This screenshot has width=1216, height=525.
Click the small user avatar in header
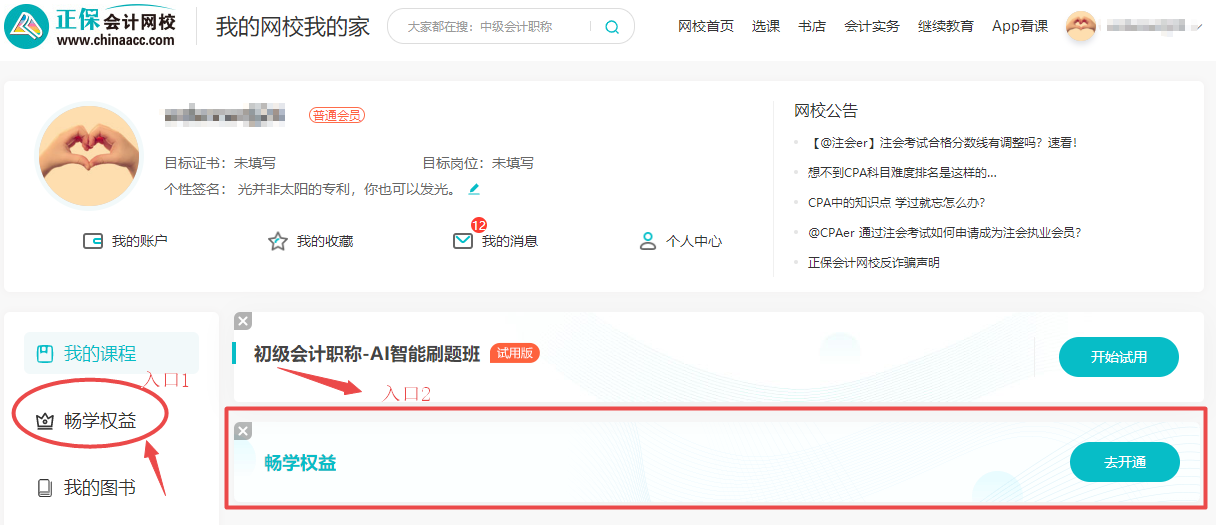pos(1082,26)
